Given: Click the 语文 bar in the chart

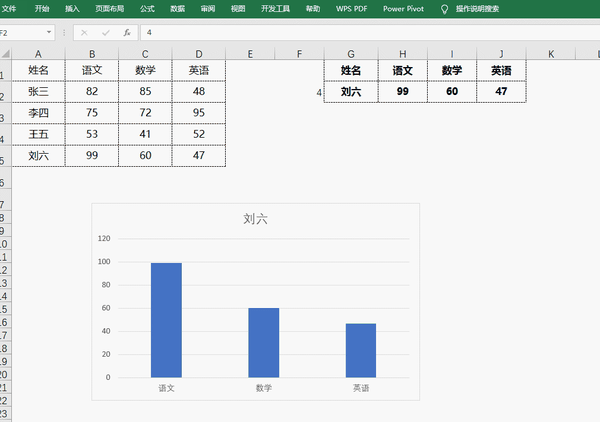Looking at the screenshot, I should coord(166,320).
